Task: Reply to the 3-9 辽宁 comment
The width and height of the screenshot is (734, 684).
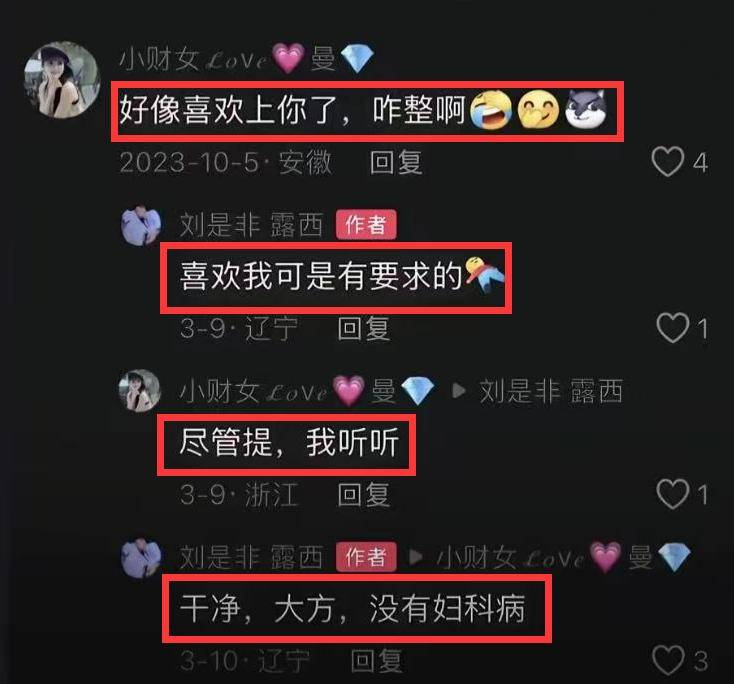Action: [364, 328]
